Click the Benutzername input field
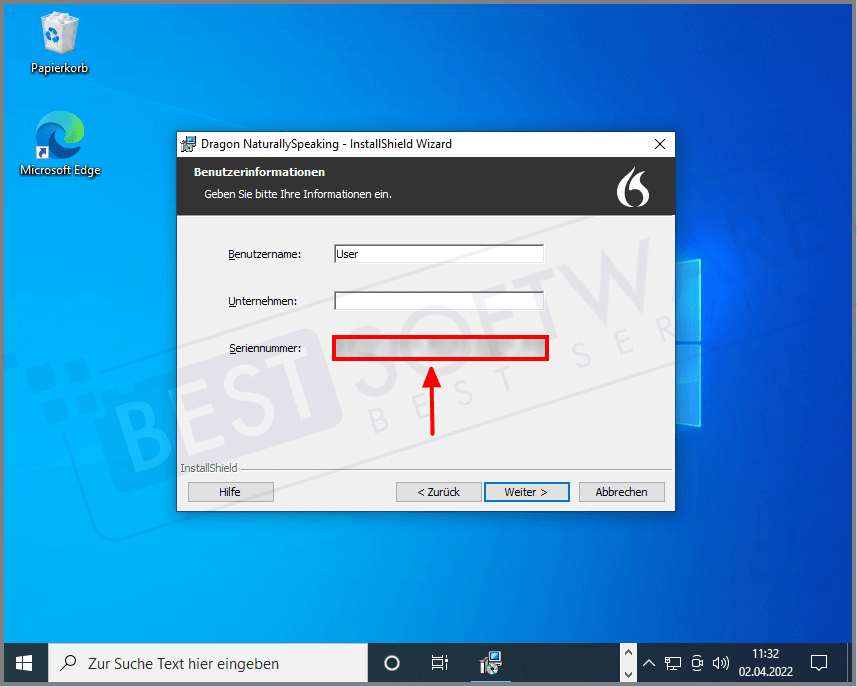Image resolution: width=857 pixels, height=687 pixels. [x=439, y=254]
